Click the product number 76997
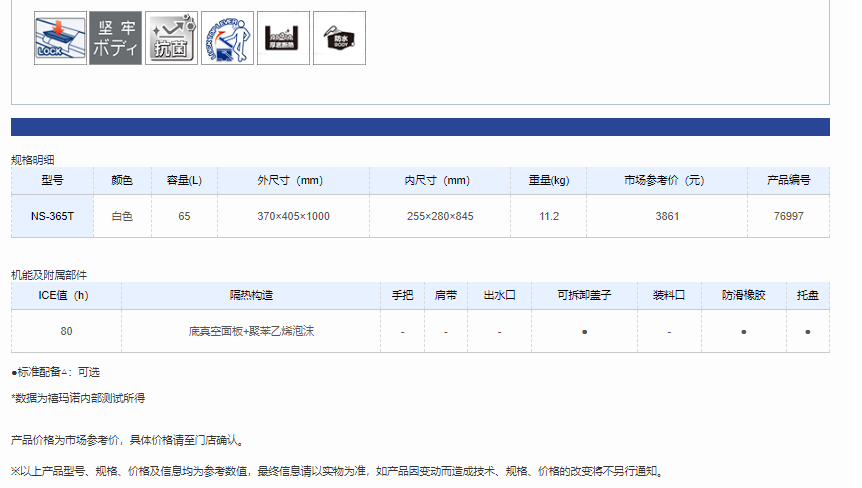This screenshot has width=862, height=488. point(788,217)
